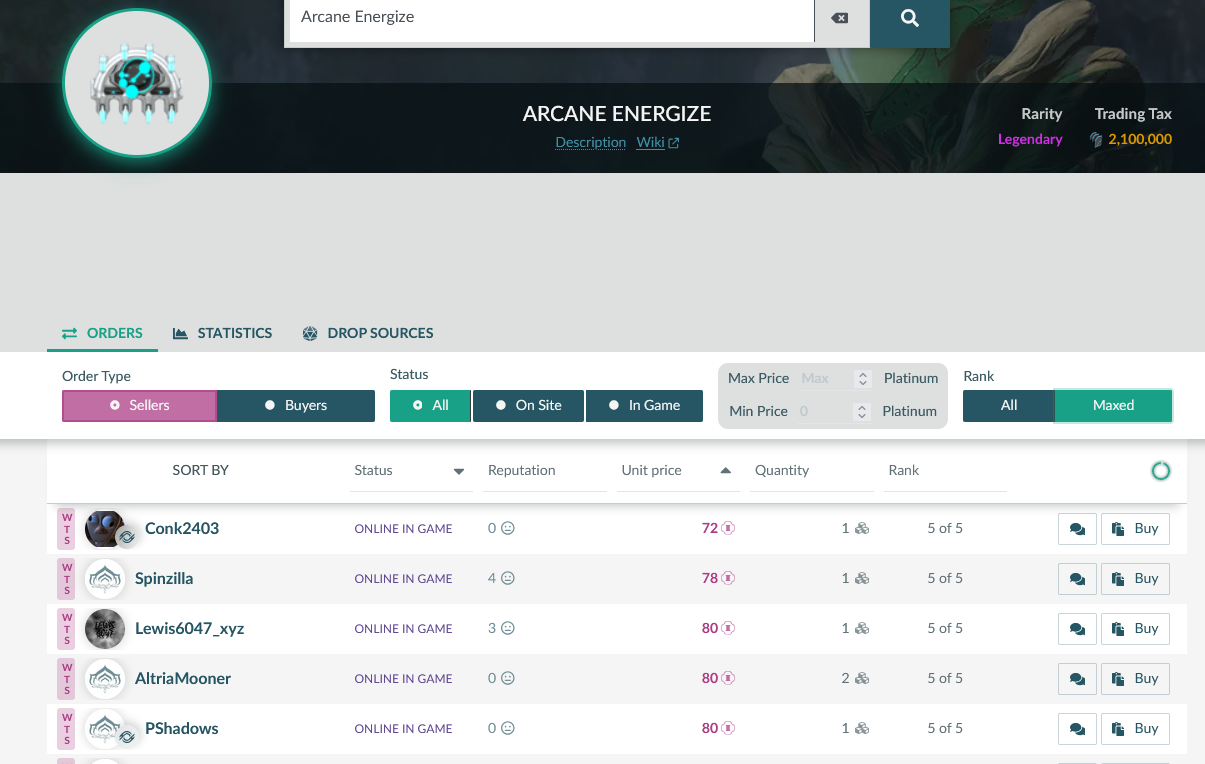Click Buy on Conk2403's order
This screenshot has width=1205, height=764.
tap(1135, 529)
